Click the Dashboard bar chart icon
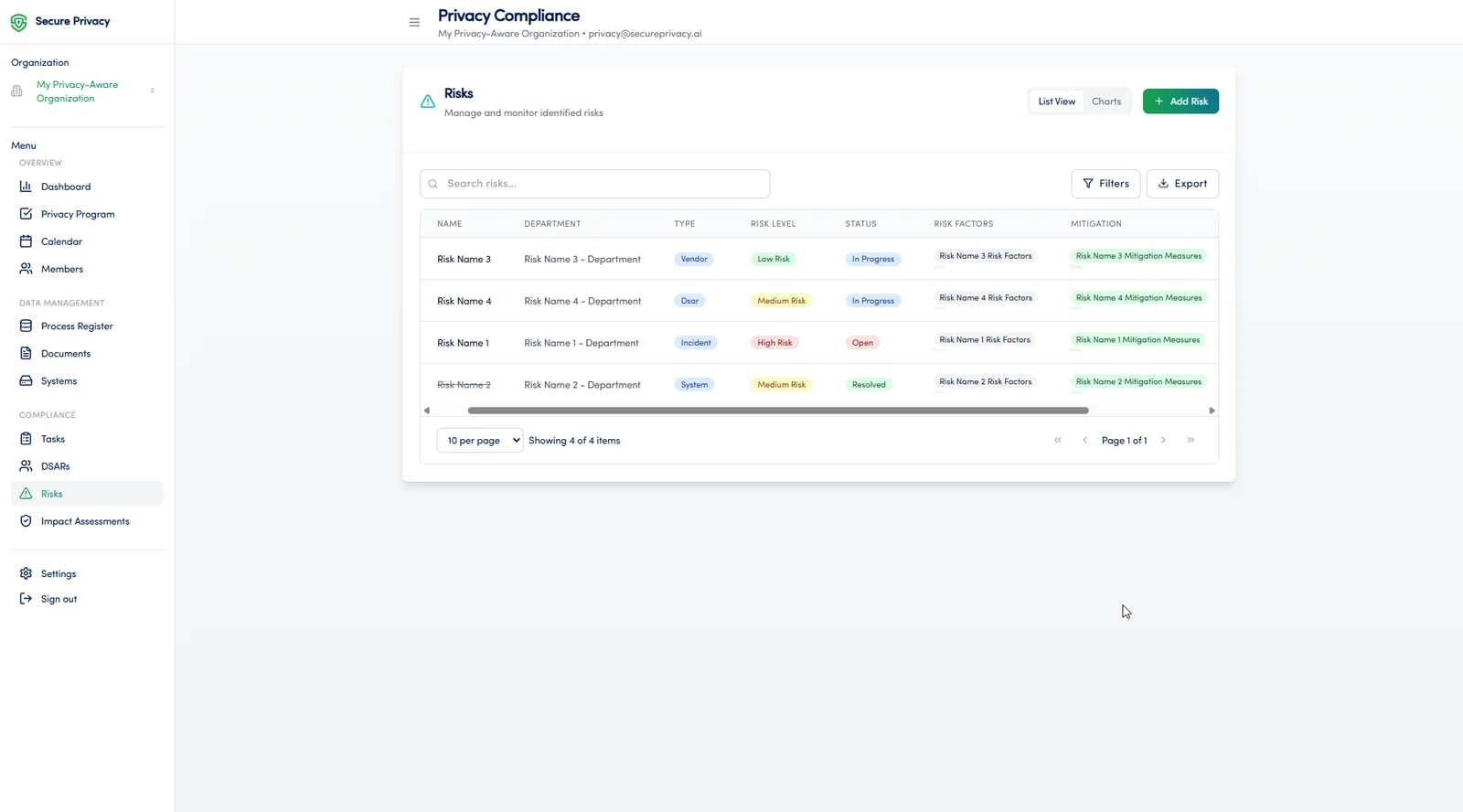1463x812 pixels. 26,187
